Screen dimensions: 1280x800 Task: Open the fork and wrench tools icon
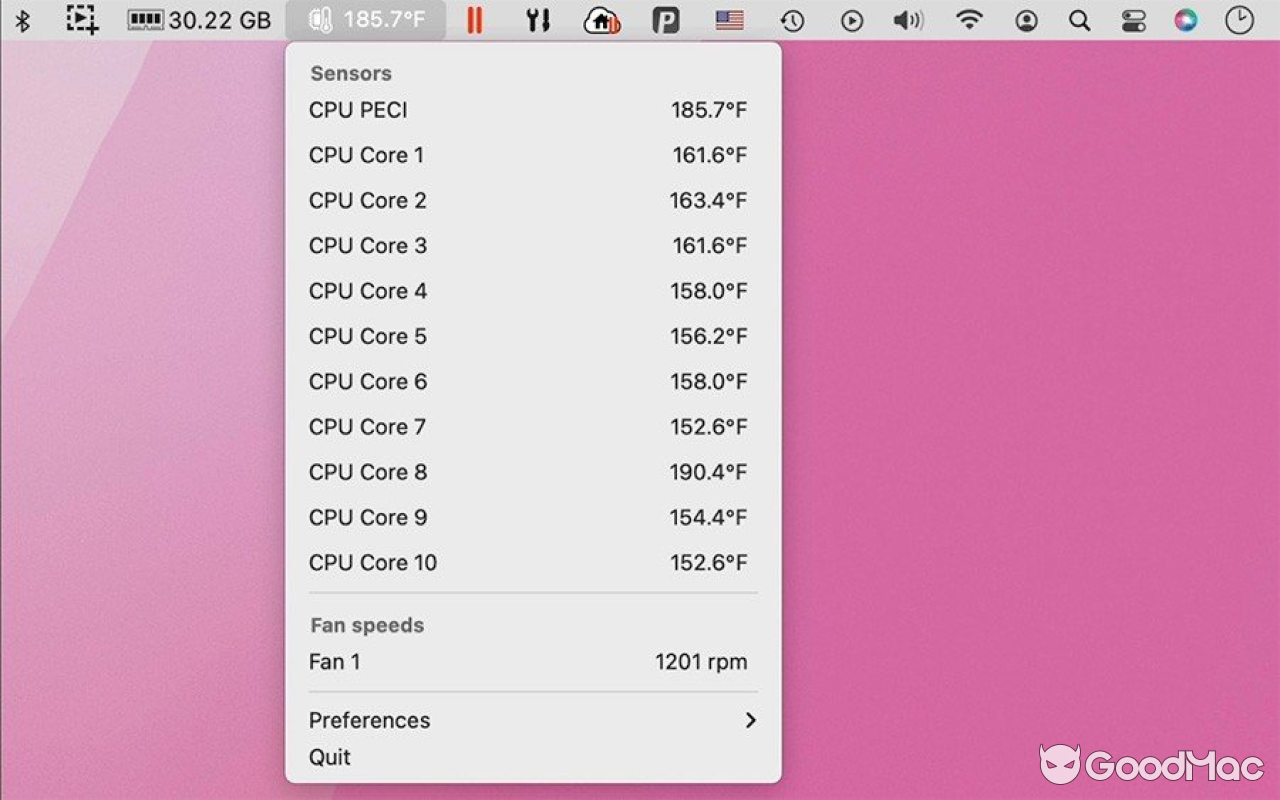538,20
